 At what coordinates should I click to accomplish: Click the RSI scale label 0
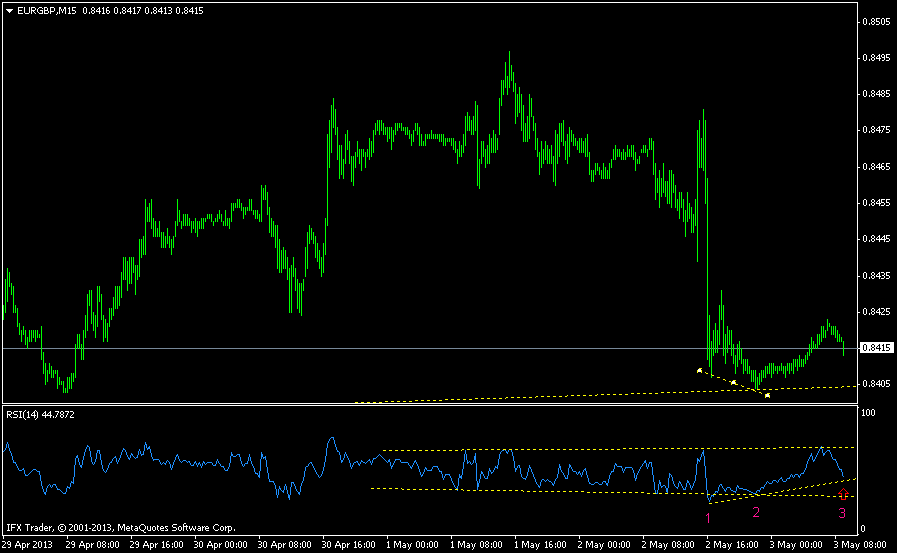tap(863, 529)
